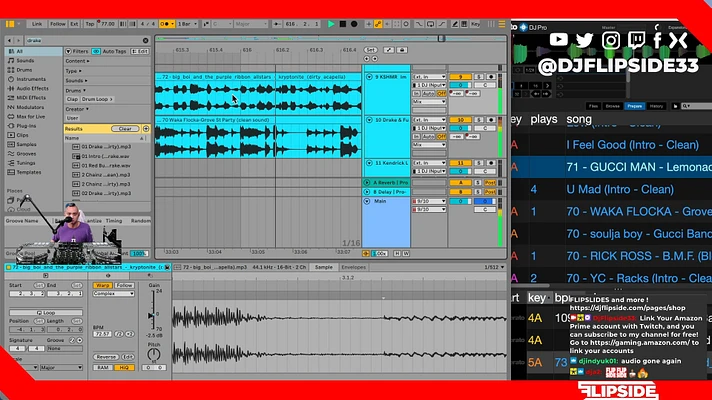Switch to Prepare tab in Serato DJ Pro

pos(635,106)
